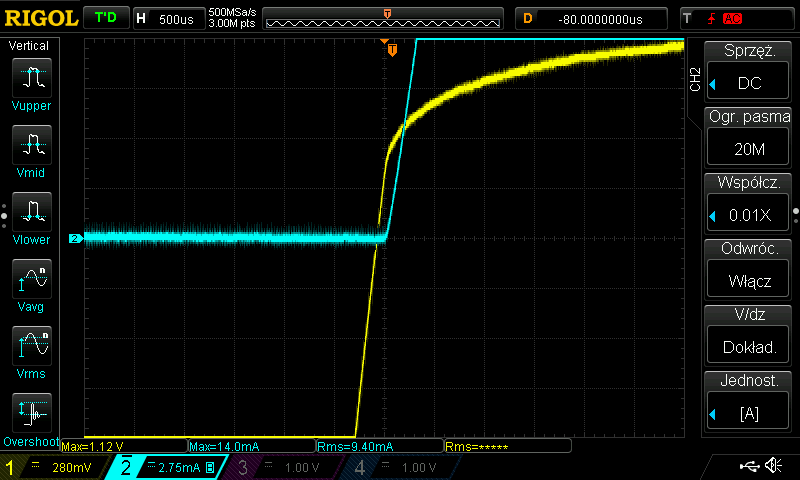The height and width of the screenshot is (480, 800).
Task: Select channel 1 280mV label
Action: click(72, 467)
